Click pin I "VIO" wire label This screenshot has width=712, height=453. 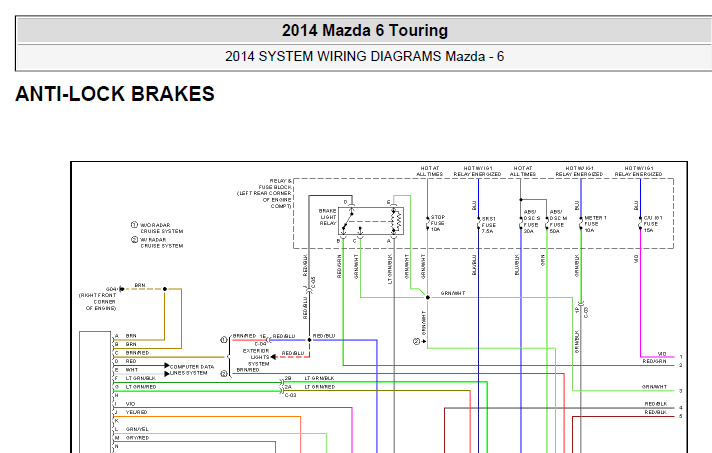coord(130,404)
